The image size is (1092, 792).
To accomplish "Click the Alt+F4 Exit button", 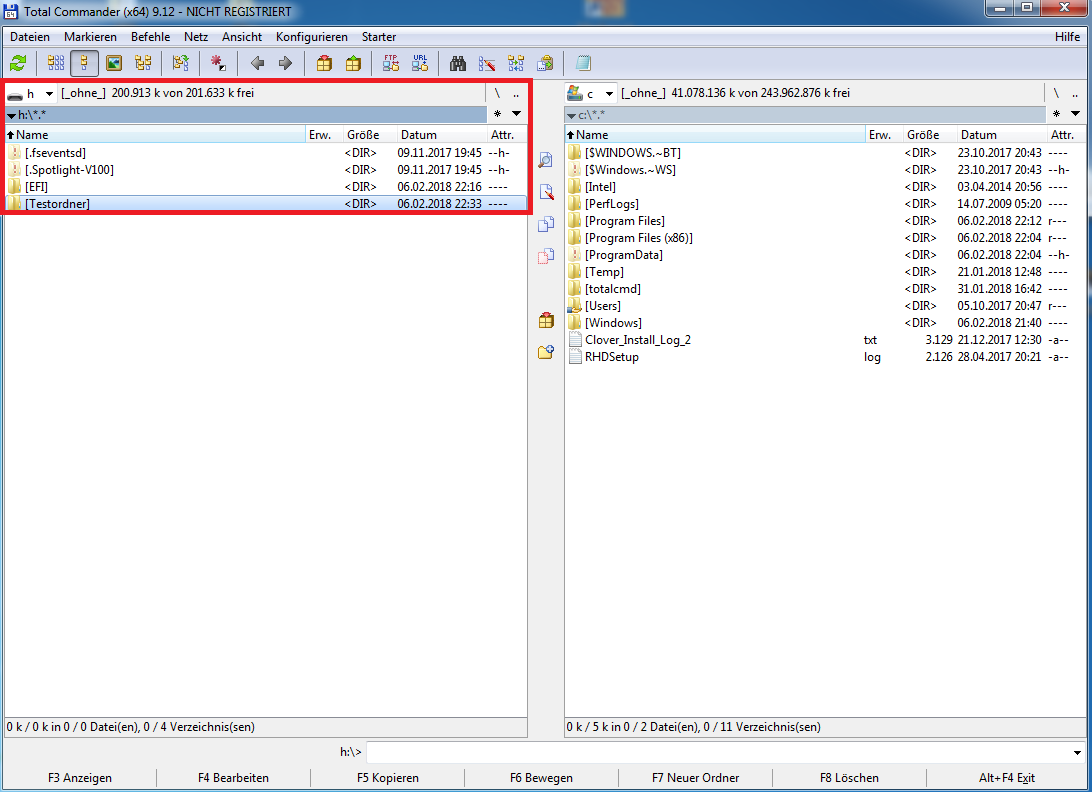I will click(x=1006, y=778).
